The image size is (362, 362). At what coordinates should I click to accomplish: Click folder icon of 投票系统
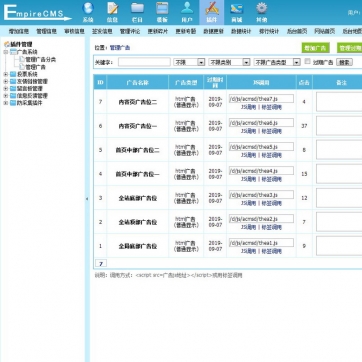(x=13, y=74)
